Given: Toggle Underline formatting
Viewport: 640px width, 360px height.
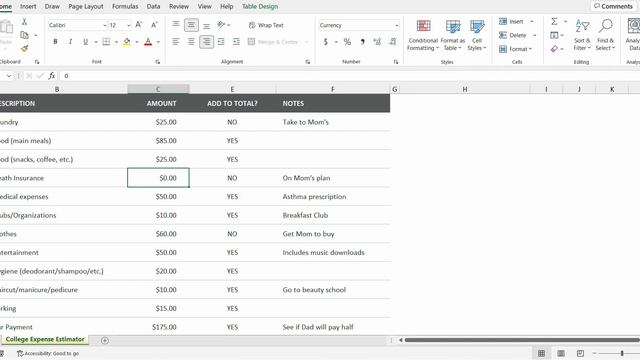Looking at the screenshot, I should [85, 42].
